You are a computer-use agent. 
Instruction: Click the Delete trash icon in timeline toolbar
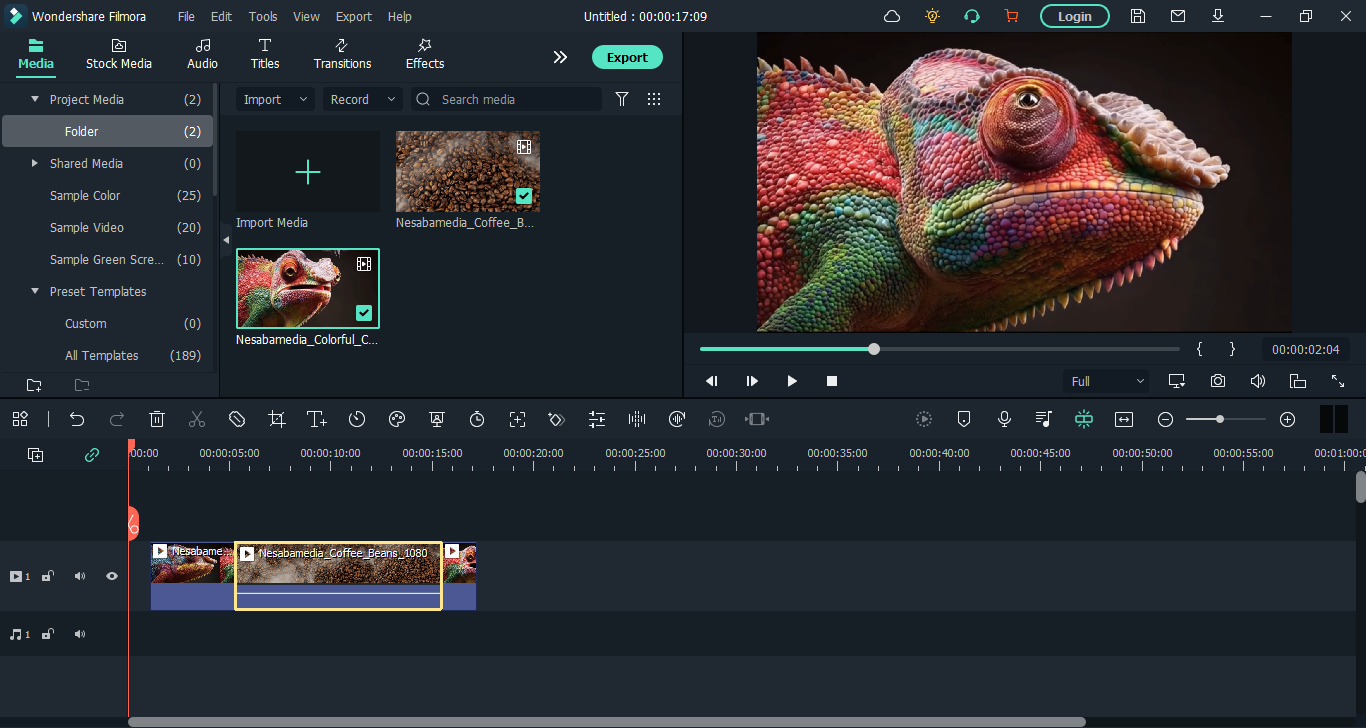pyautogui.click(x=157, y=420)
